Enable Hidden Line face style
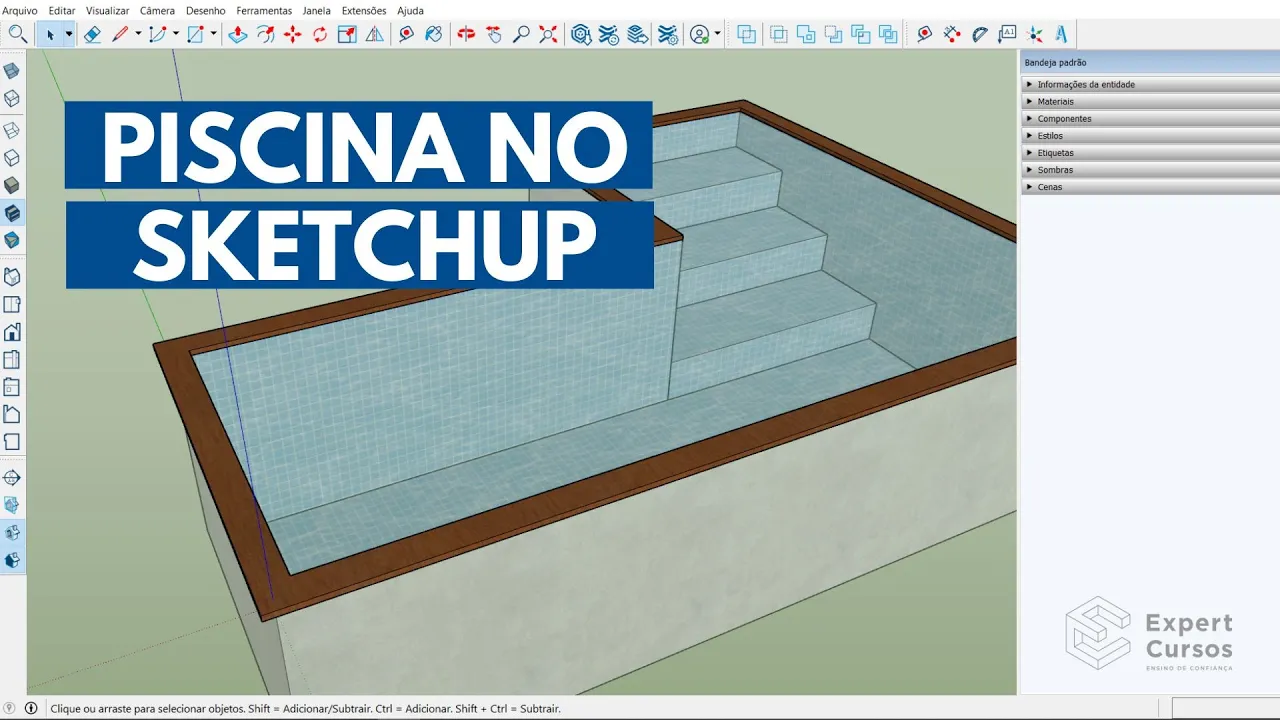1280x720 pixels. (x=12, y=158)
